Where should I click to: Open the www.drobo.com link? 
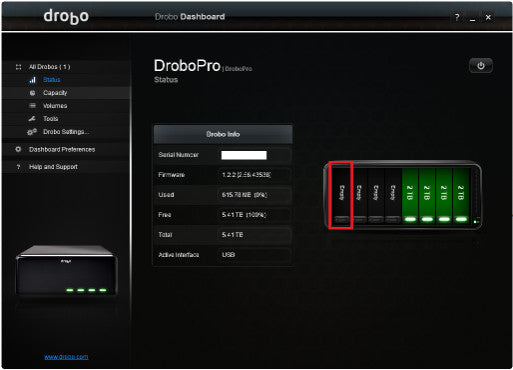(x=66, y=357)
